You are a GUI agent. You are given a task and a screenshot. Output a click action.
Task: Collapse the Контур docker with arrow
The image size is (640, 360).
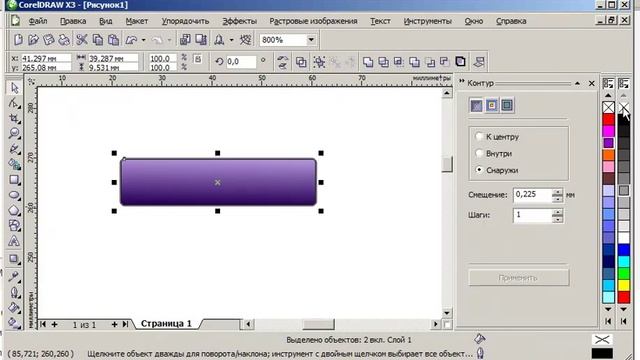pos(577,83)
